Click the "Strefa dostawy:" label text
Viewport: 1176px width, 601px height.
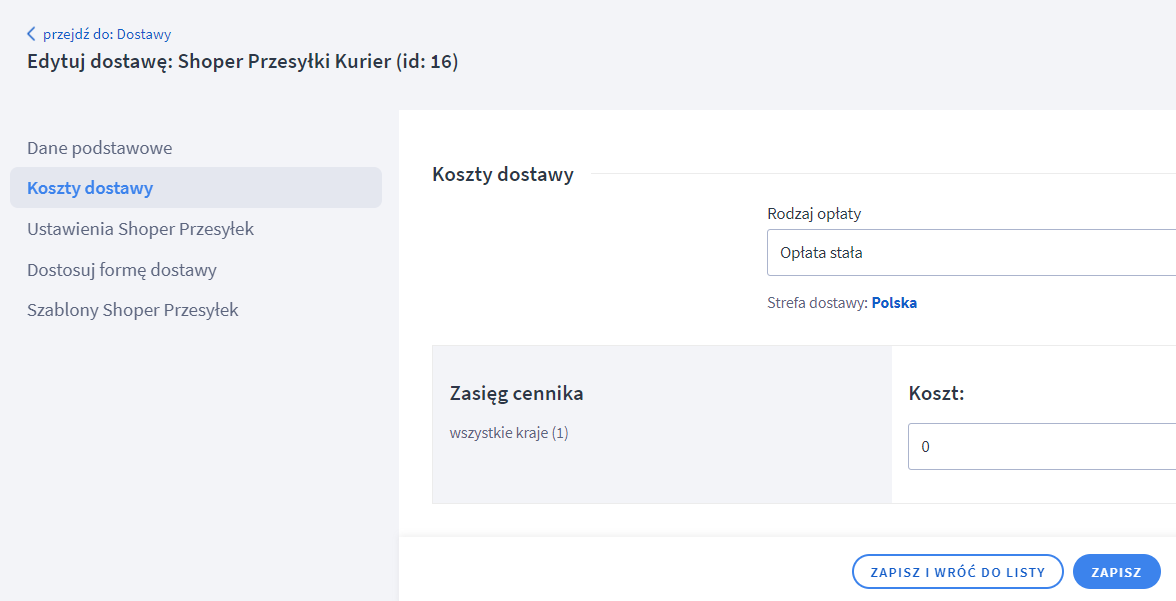click(817, 303)
